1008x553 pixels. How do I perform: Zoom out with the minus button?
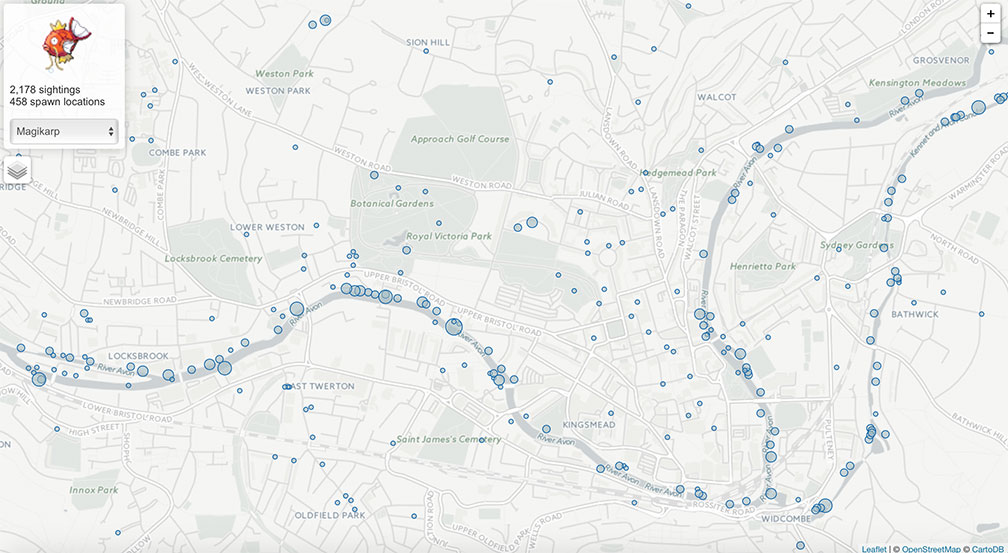click(x=990, y=32)
